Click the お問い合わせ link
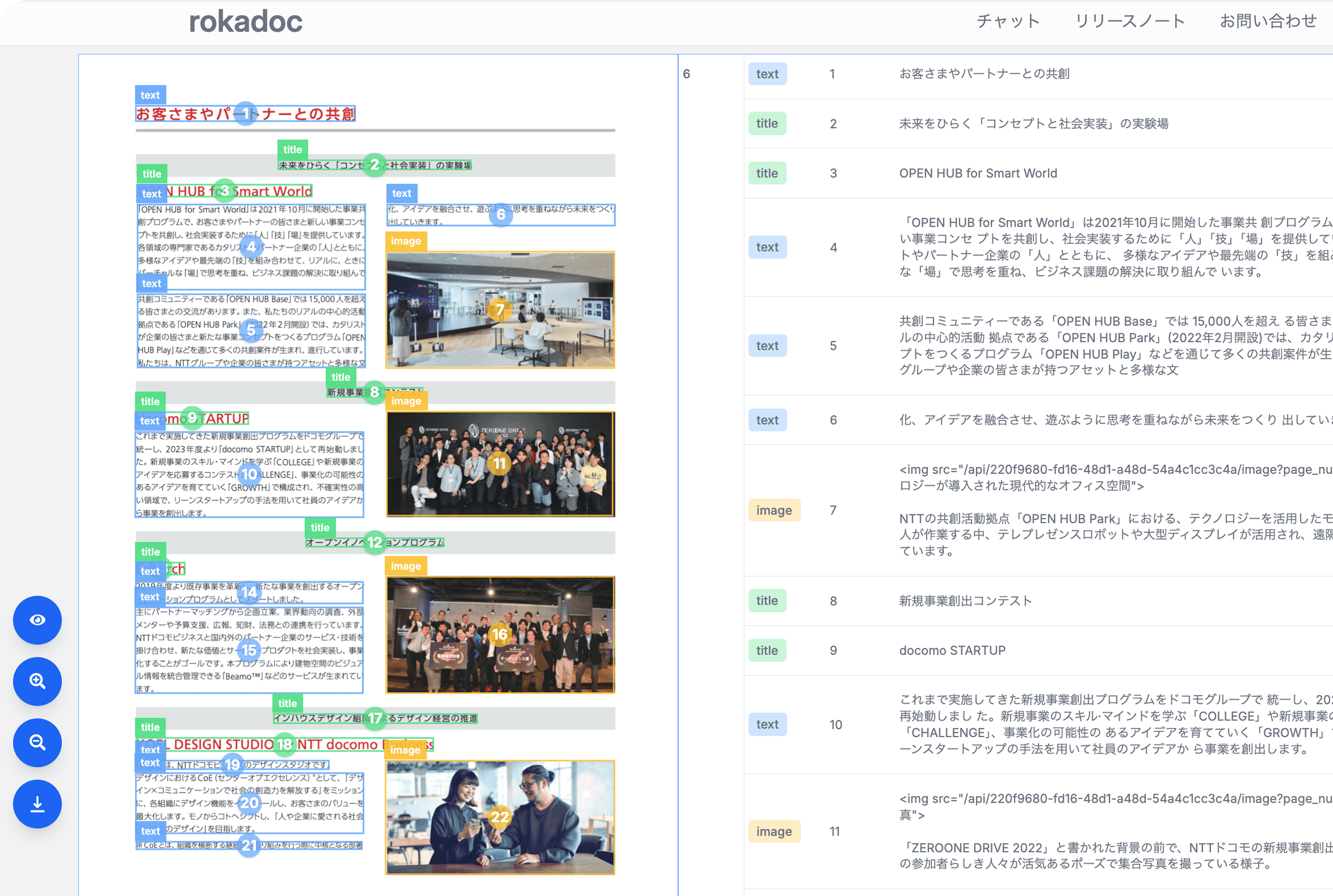The width and height of the screenshot is (1333, 896). 1268,21
